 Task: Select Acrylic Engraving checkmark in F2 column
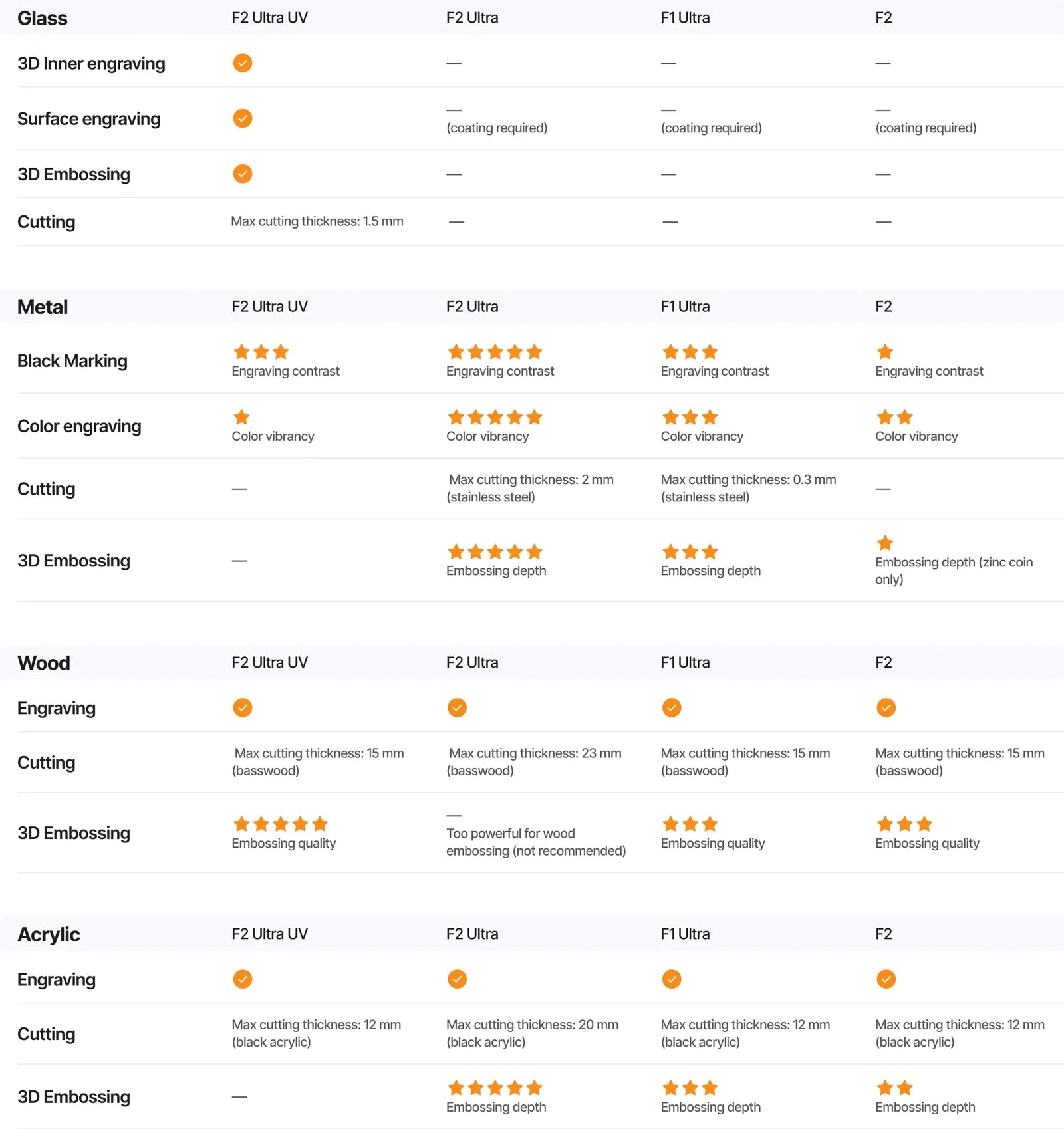click(886, 979)
